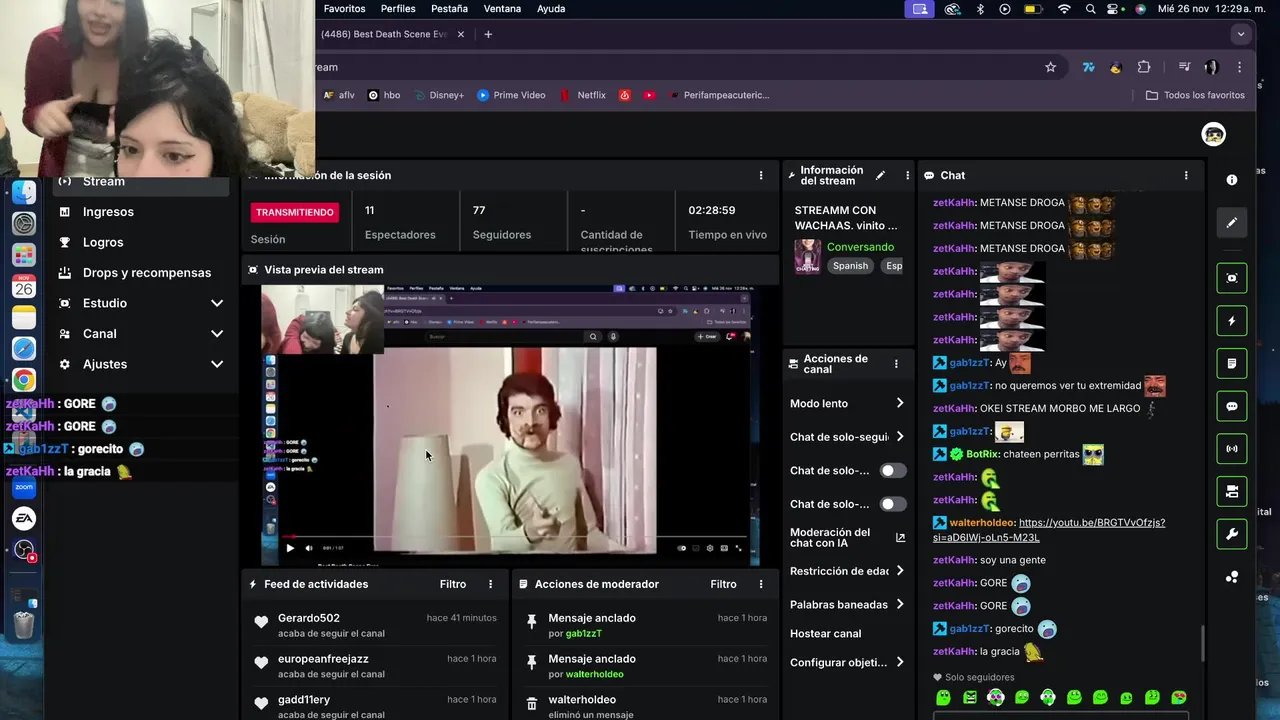Open walterholdeo's youtu.be link in chat
This screenshot has width=1280, height=720.
(x=1048, y=530)
